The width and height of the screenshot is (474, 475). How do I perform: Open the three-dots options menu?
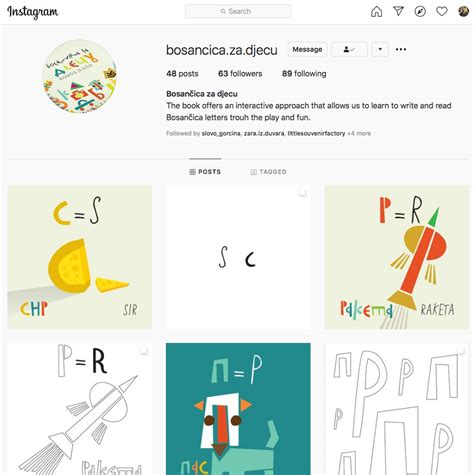click(x=401, y=49)
